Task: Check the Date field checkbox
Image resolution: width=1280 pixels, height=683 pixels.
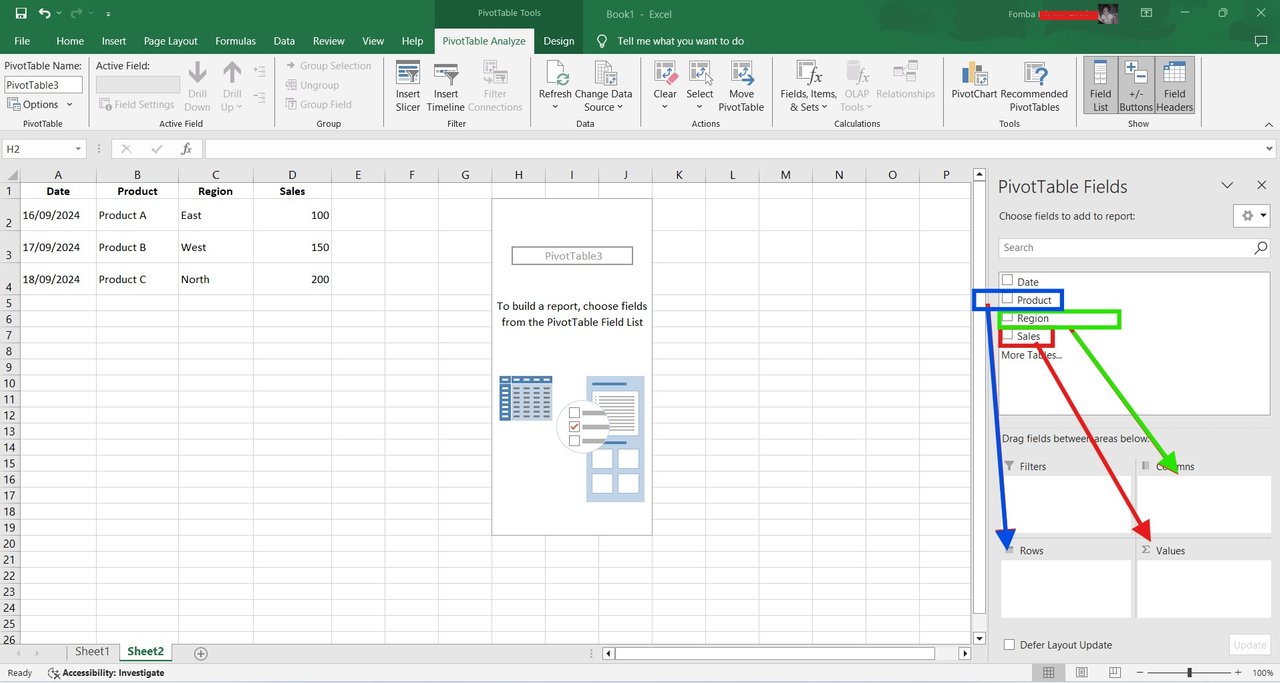Action: 1008,281
